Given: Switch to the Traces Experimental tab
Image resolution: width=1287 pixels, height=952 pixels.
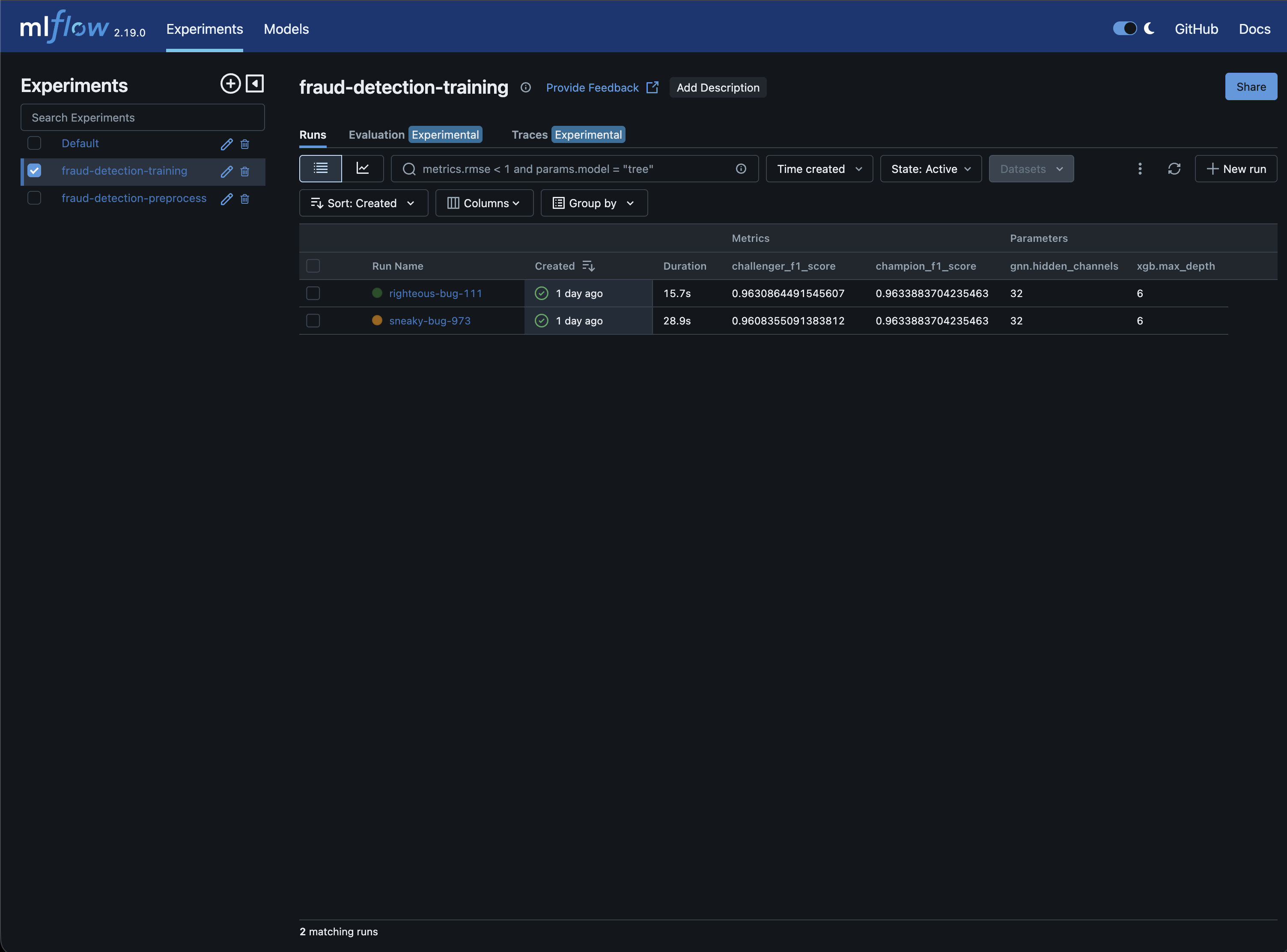Looking at the screenshot, I should pyautogui.click(x=568, y=135).
